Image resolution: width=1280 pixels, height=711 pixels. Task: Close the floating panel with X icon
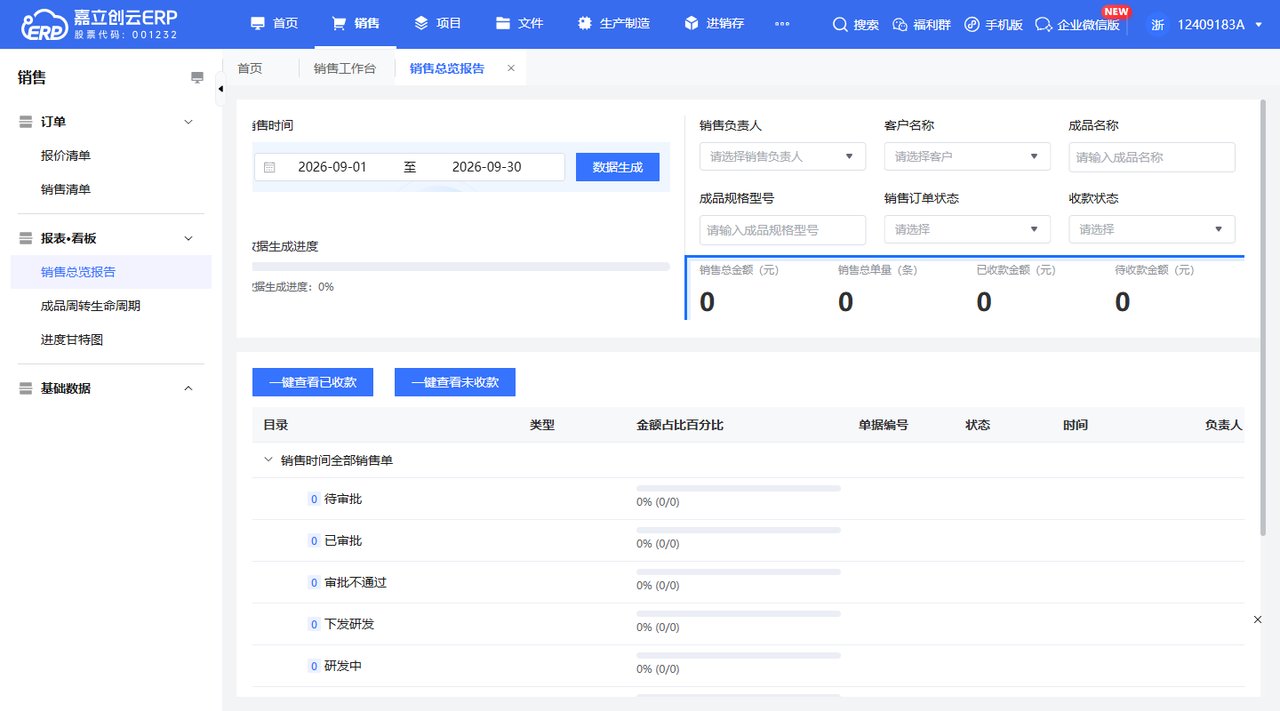click(1258, 620)
